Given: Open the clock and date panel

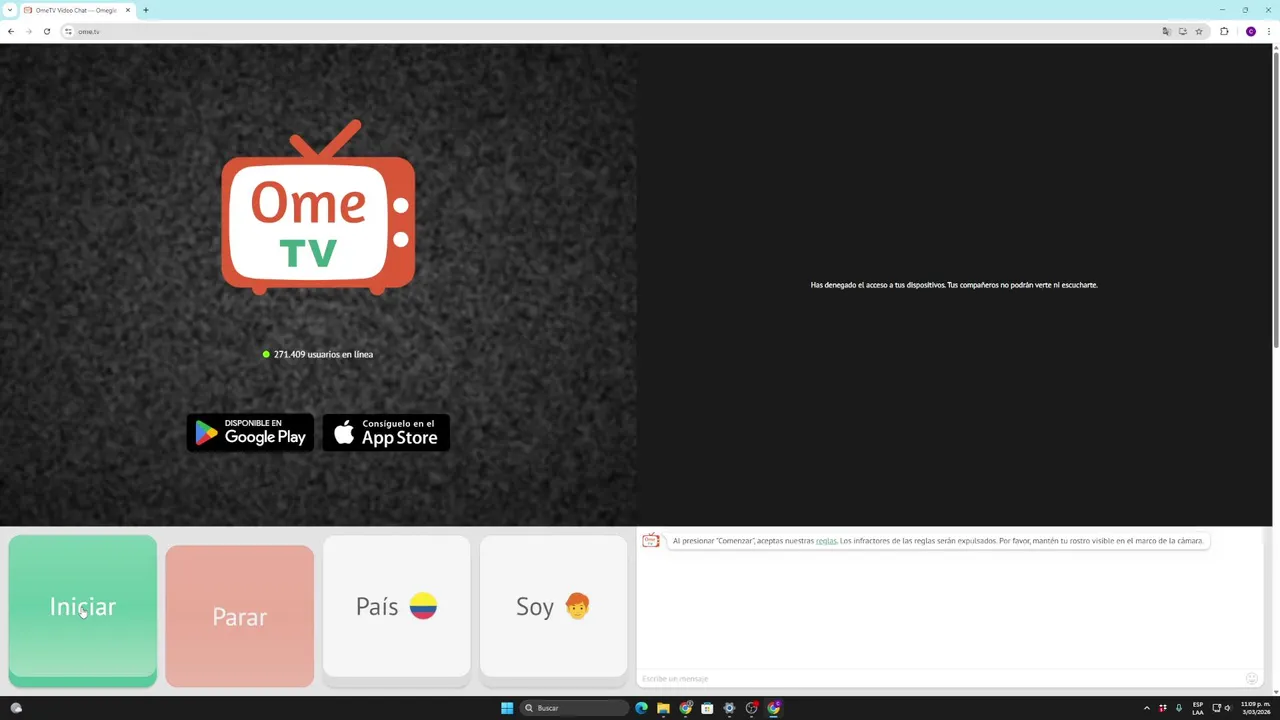Looking at the screenshot, I should point(1255,708).
